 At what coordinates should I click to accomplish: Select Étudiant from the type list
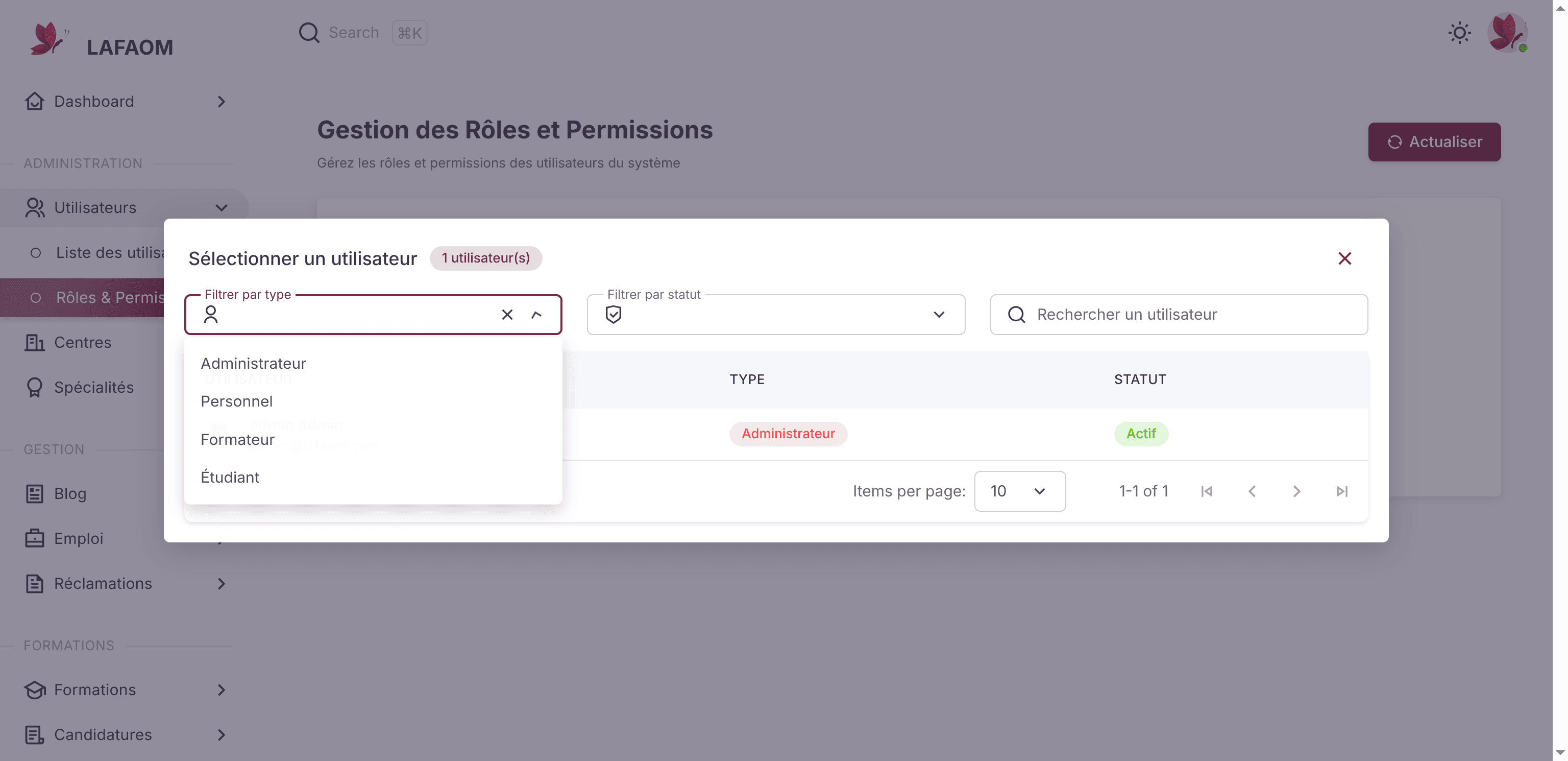pyautogui.click(x=373, y=477)
